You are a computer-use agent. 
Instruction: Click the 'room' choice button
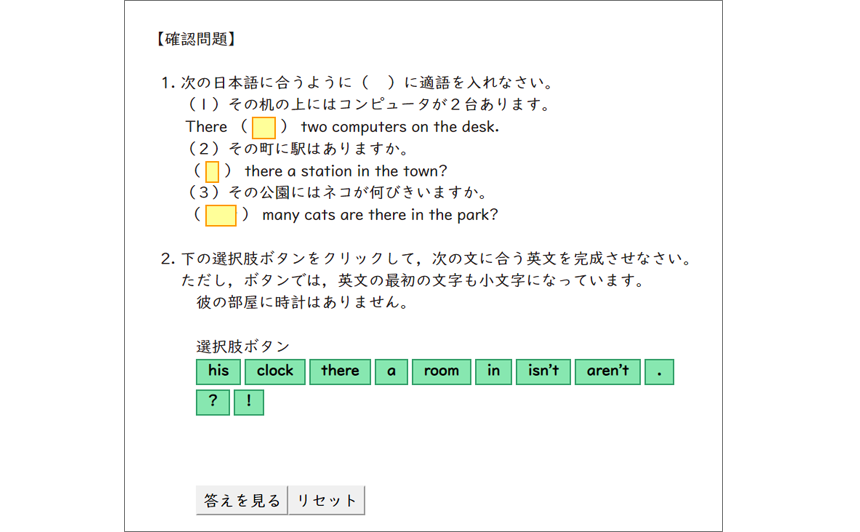point(442,371)
